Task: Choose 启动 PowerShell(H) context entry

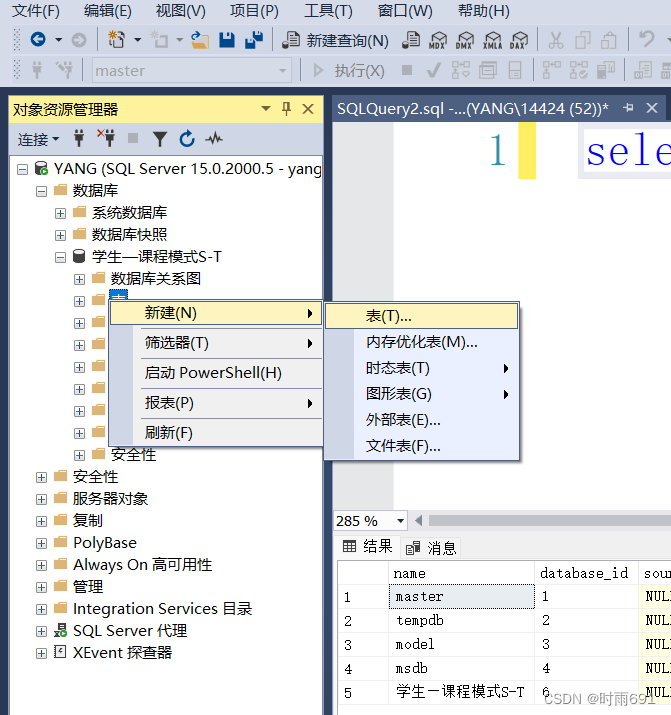Action: click(216, 373)
